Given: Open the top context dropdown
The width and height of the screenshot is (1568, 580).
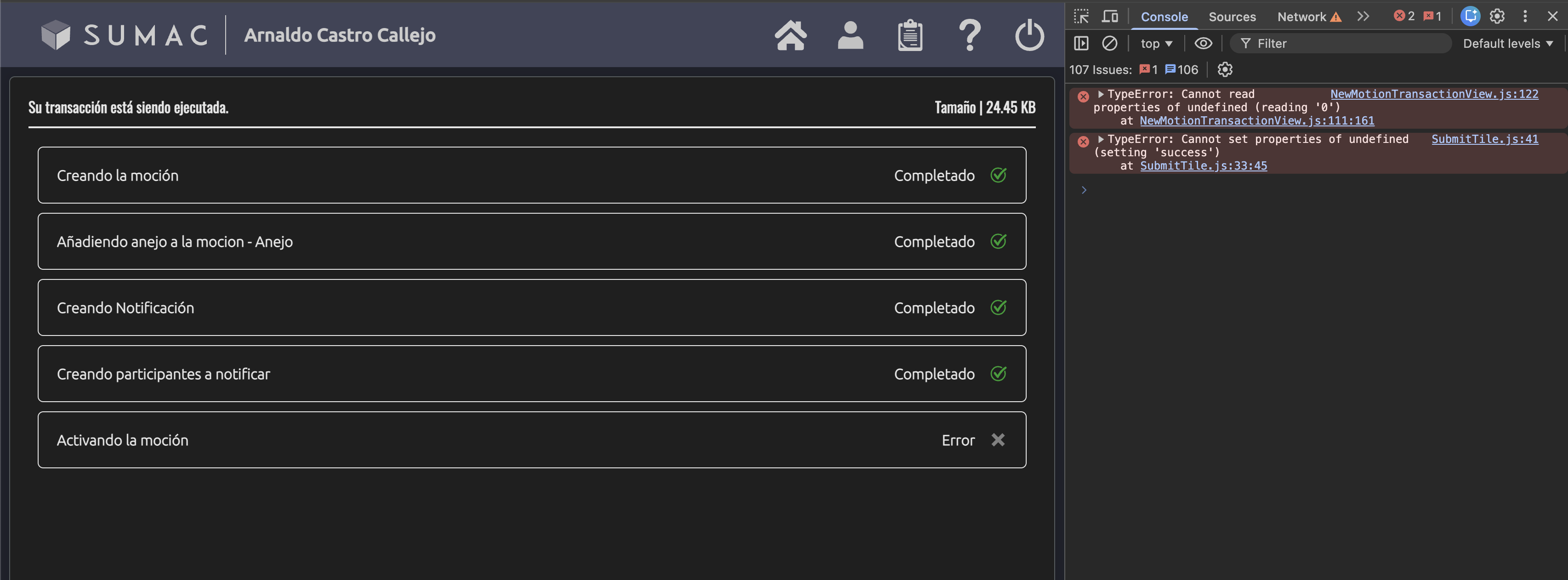Looking at the screenshot, I should (1155, 43).
